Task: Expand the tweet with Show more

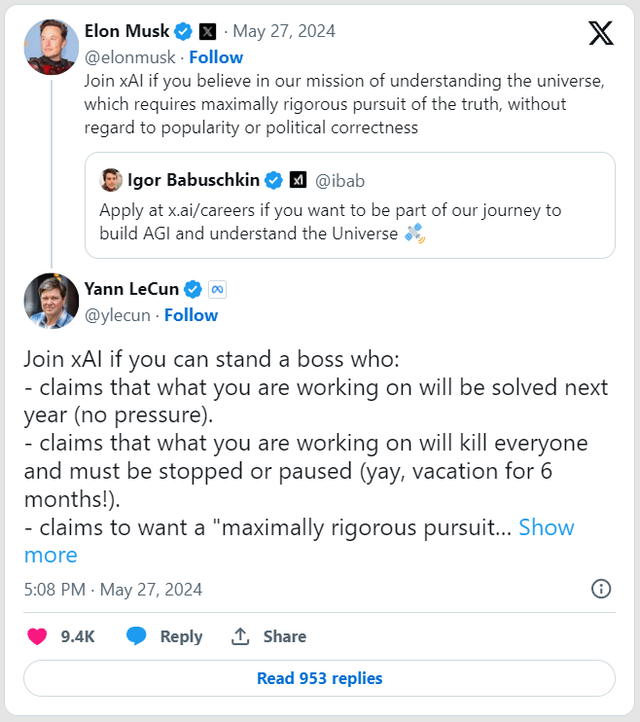Action: click(x=546, y=527)
